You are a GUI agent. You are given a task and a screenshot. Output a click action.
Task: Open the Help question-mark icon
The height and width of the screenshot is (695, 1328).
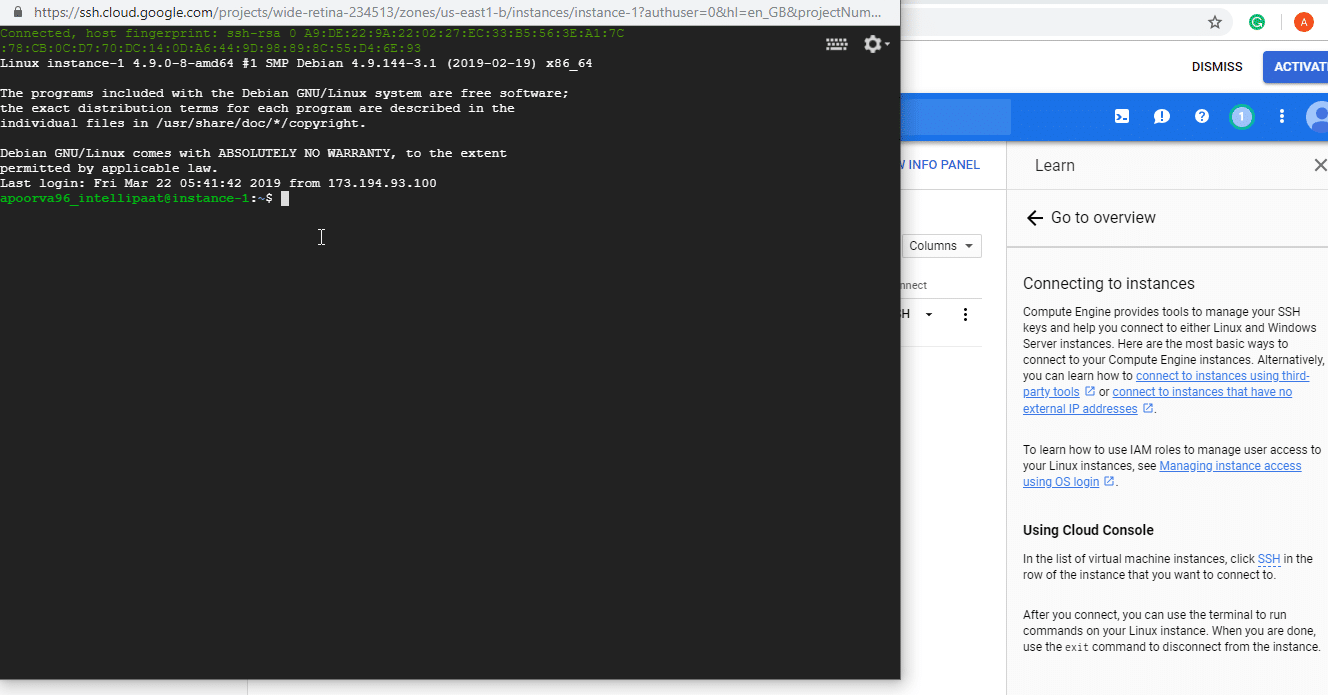pyautogui.click(x=1202, y=116)
